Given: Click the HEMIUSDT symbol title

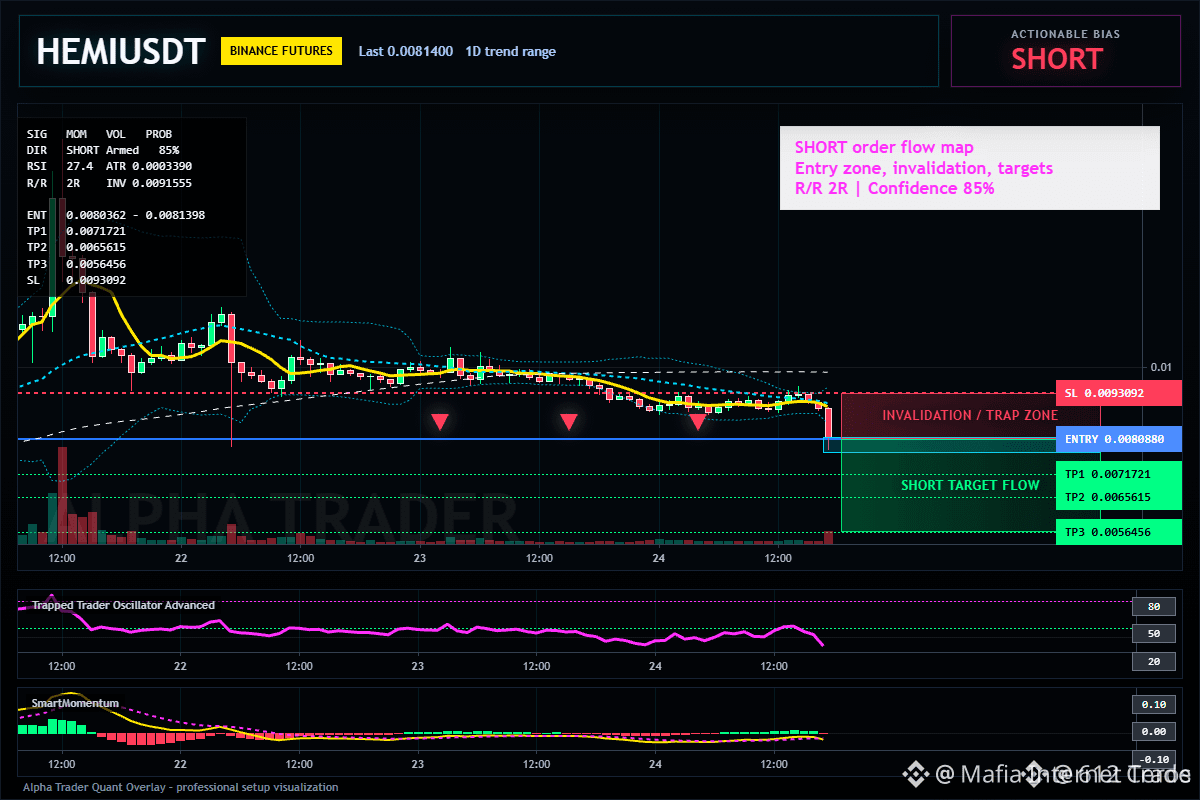Looking at the screenshot, I should pyautogui.click(x=121, y=51).
